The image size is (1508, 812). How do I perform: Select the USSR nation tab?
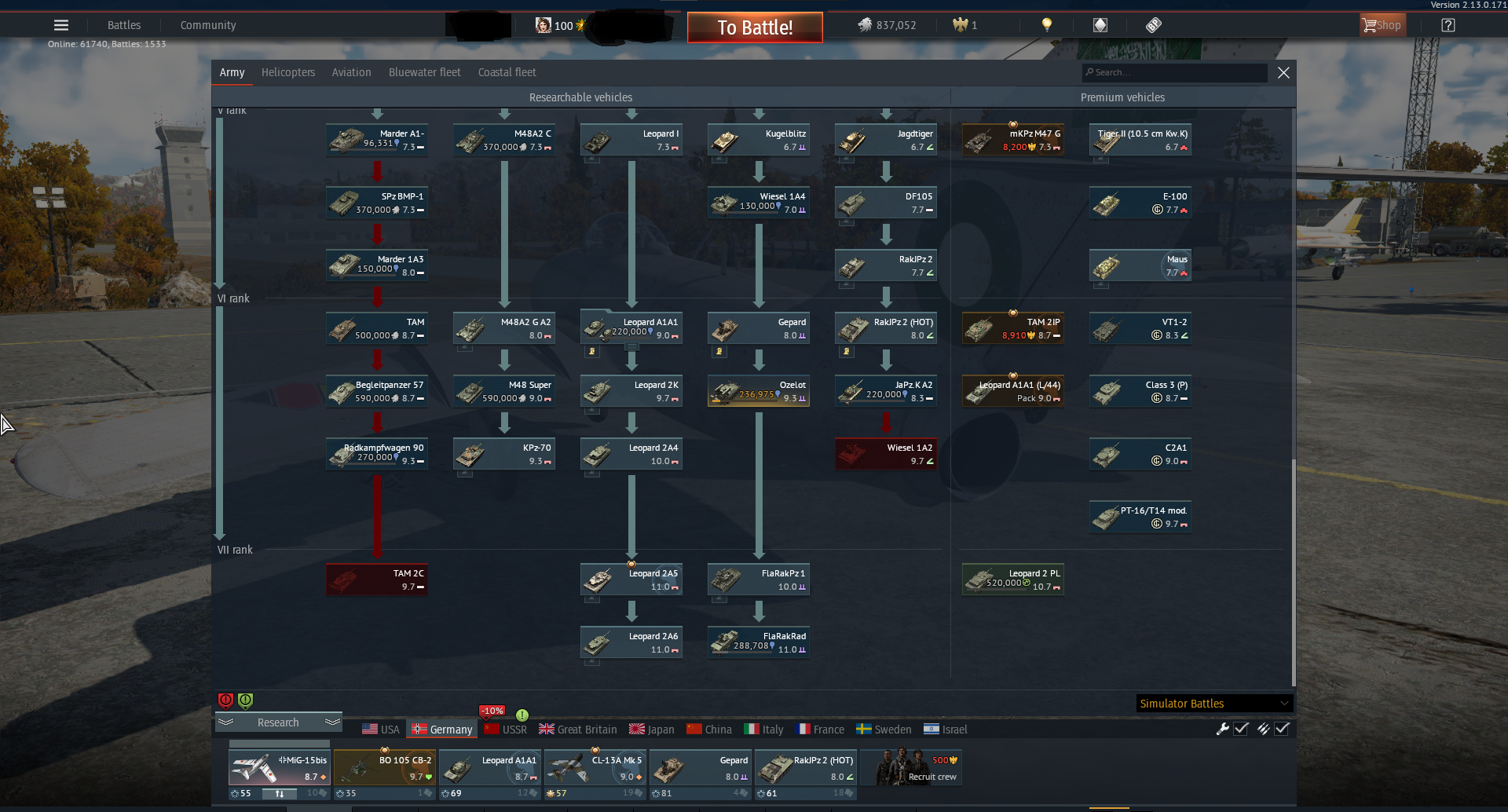(x=506, y=730)
